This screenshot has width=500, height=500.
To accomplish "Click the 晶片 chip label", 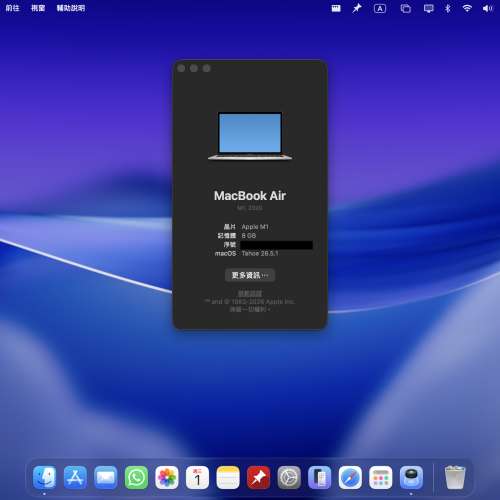I will click(x=230, y=227).
